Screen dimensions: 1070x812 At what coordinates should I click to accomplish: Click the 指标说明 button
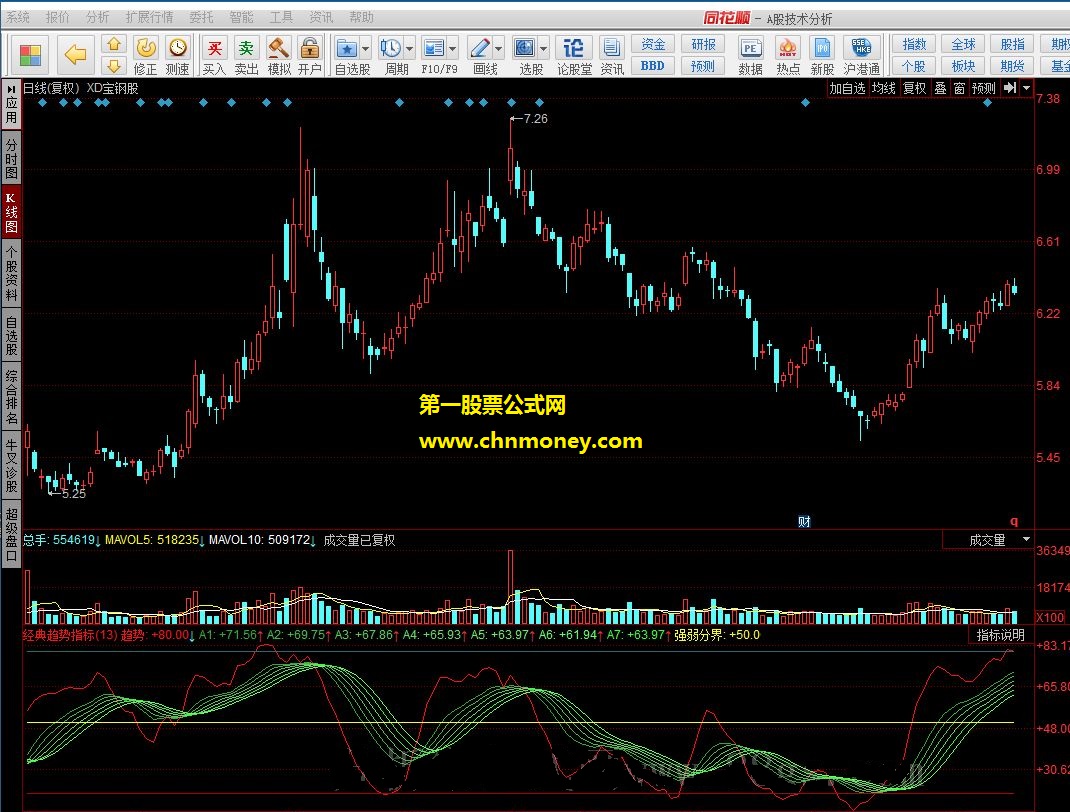tap(1000, 635)
